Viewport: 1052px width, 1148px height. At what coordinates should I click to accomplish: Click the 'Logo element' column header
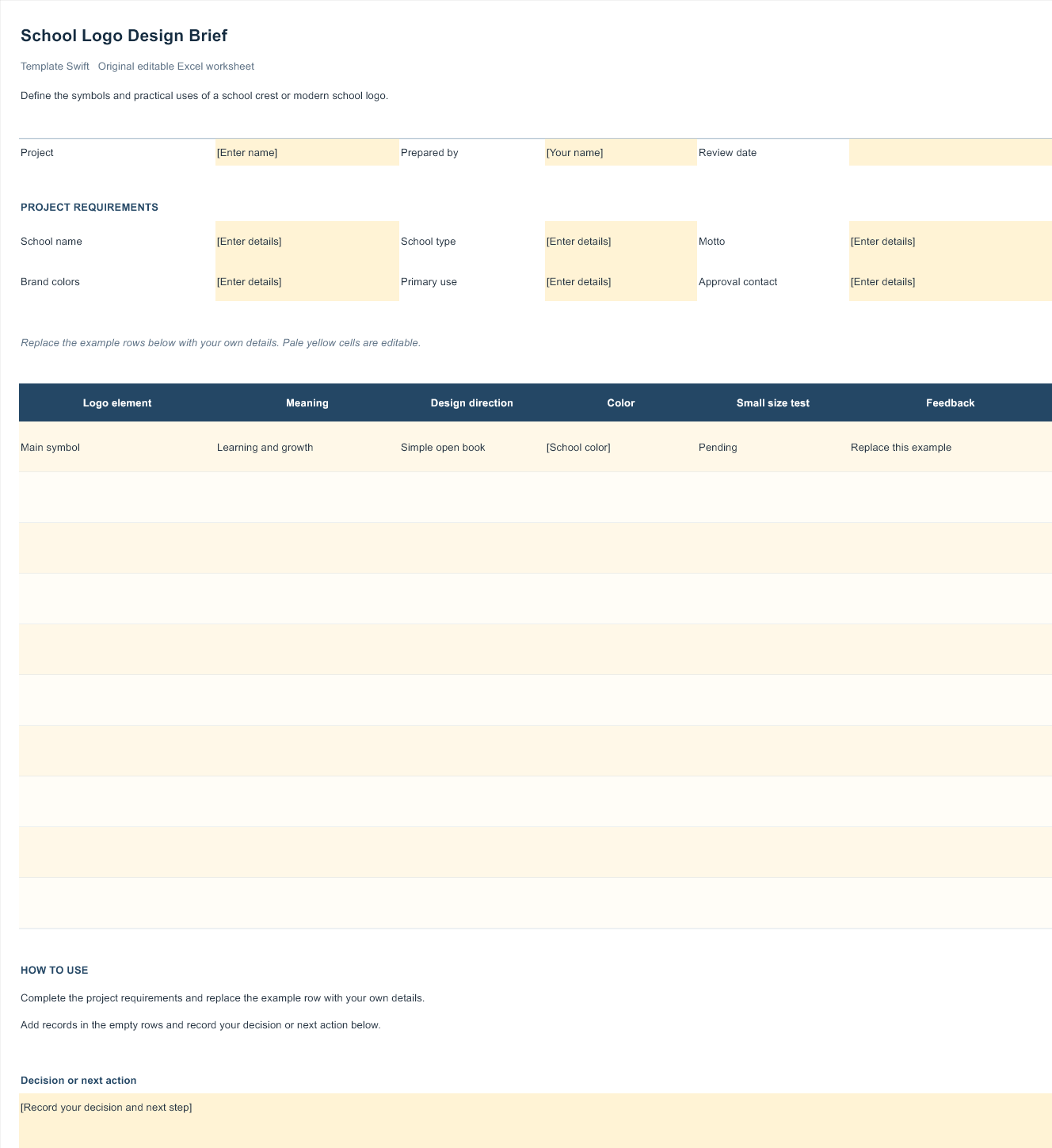click(x=117, y=403)
